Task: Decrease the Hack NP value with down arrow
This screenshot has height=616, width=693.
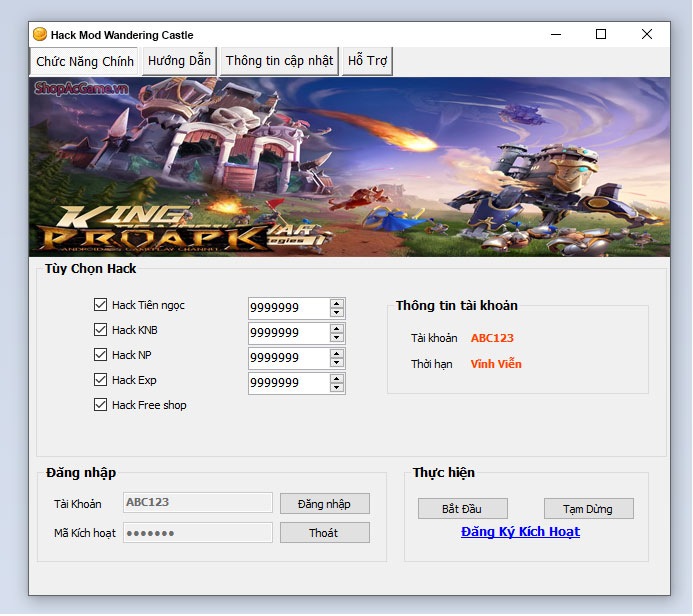Action: [337, 363]
